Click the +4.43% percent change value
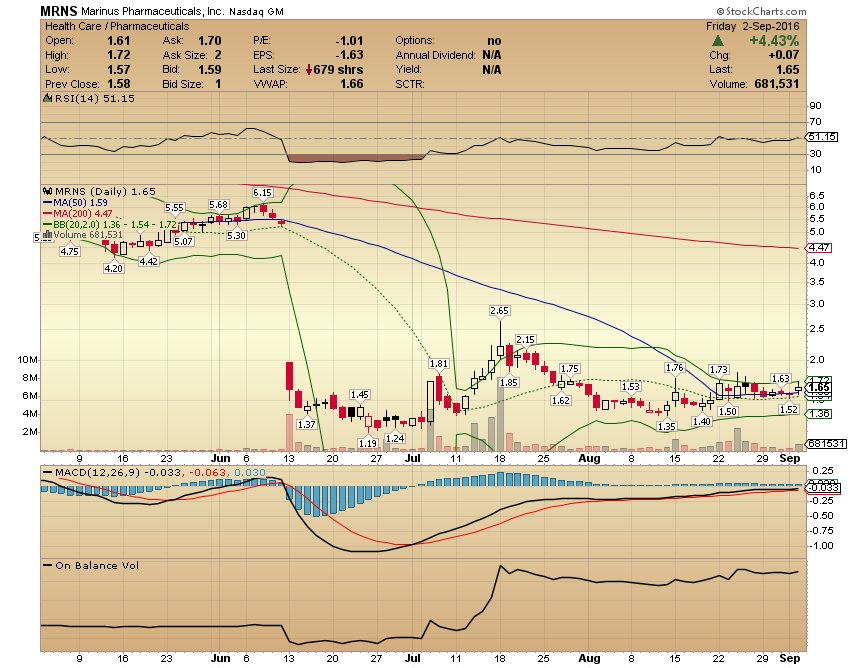Image resolution: width=850 pixels, height=668 pixels. 774,41
